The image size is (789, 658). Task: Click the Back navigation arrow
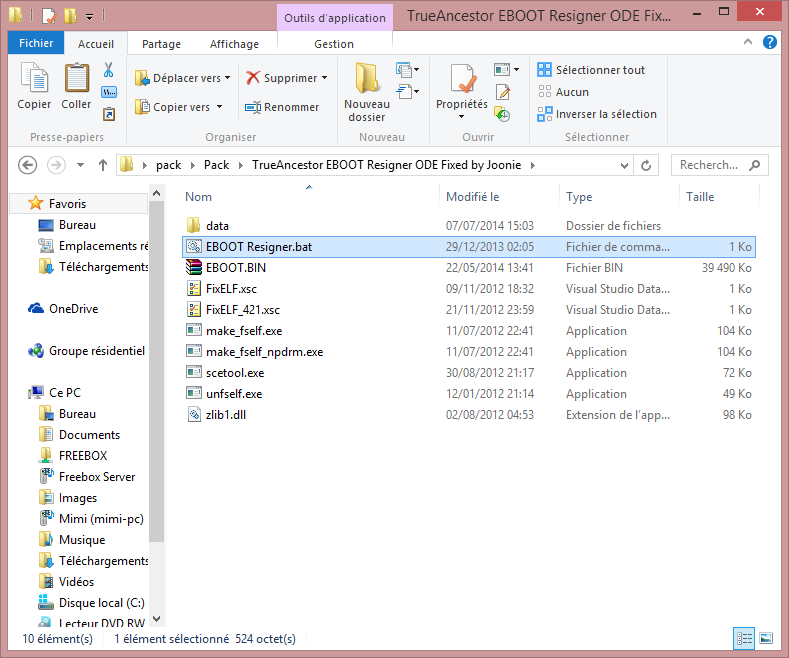click(28, 165)
